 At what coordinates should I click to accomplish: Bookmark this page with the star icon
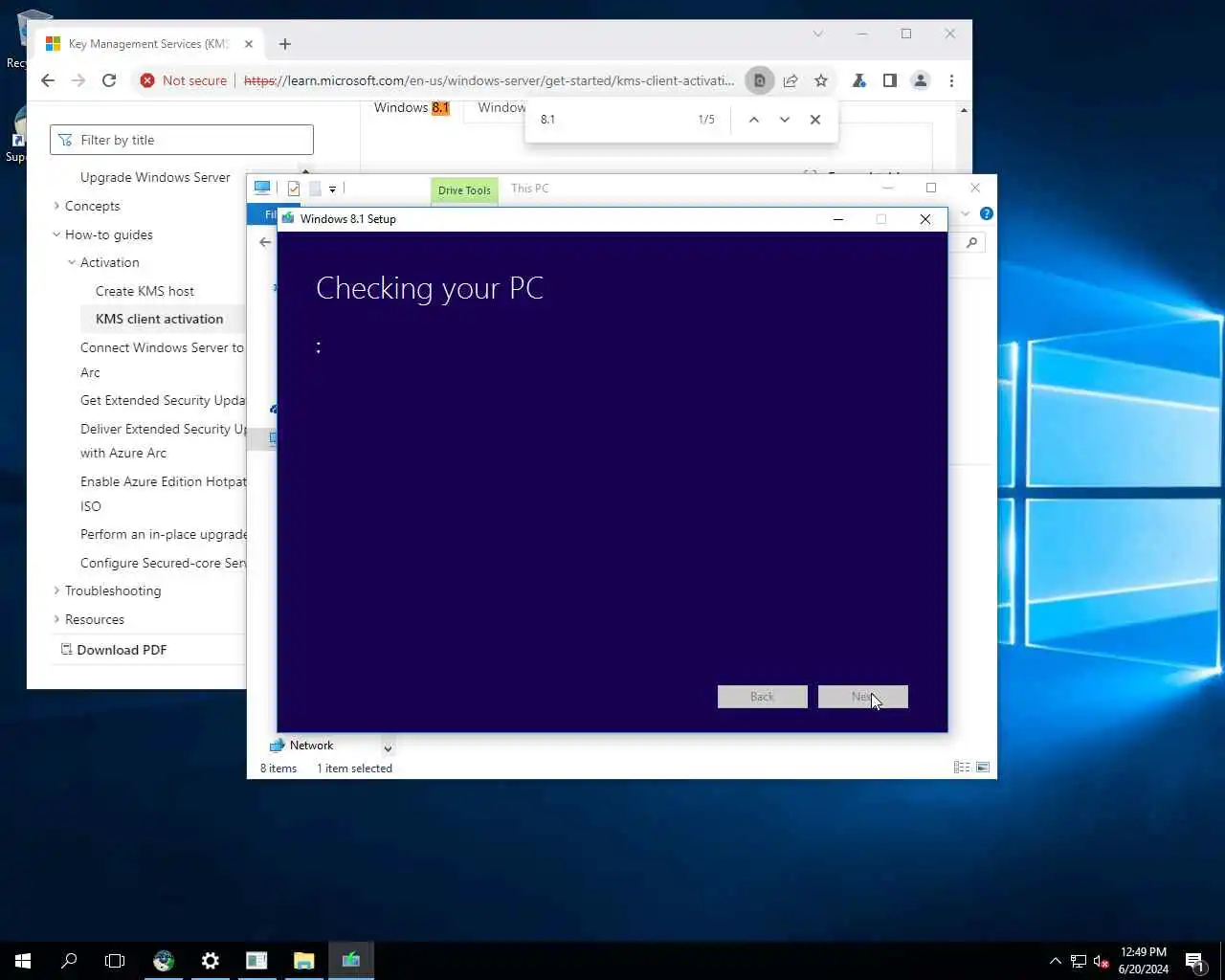coord(821,80)
